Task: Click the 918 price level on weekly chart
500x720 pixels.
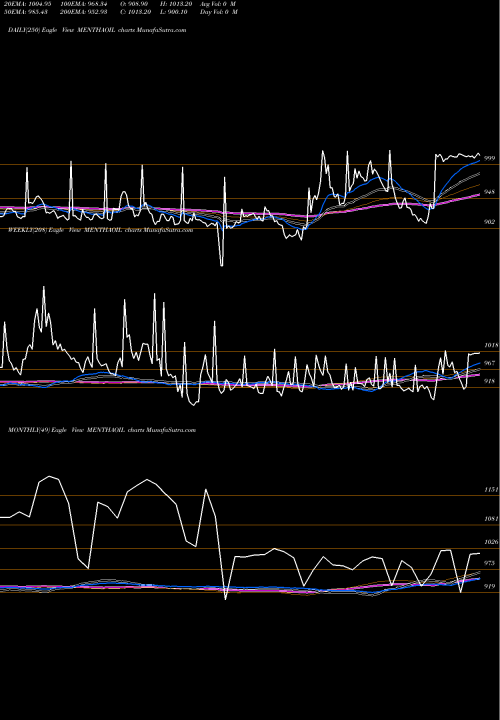Action: tap(490, 381)
